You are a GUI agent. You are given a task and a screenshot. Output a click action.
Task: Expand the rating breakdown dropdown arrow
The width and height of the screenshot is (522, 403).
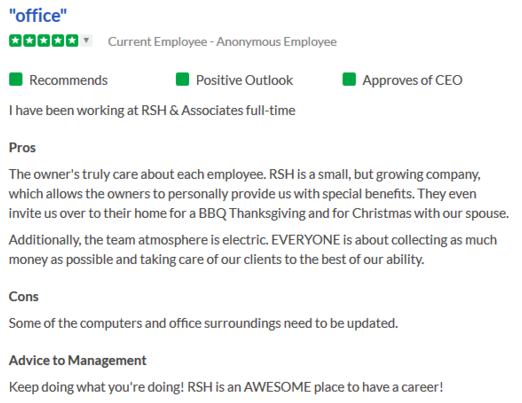point(86,41)
